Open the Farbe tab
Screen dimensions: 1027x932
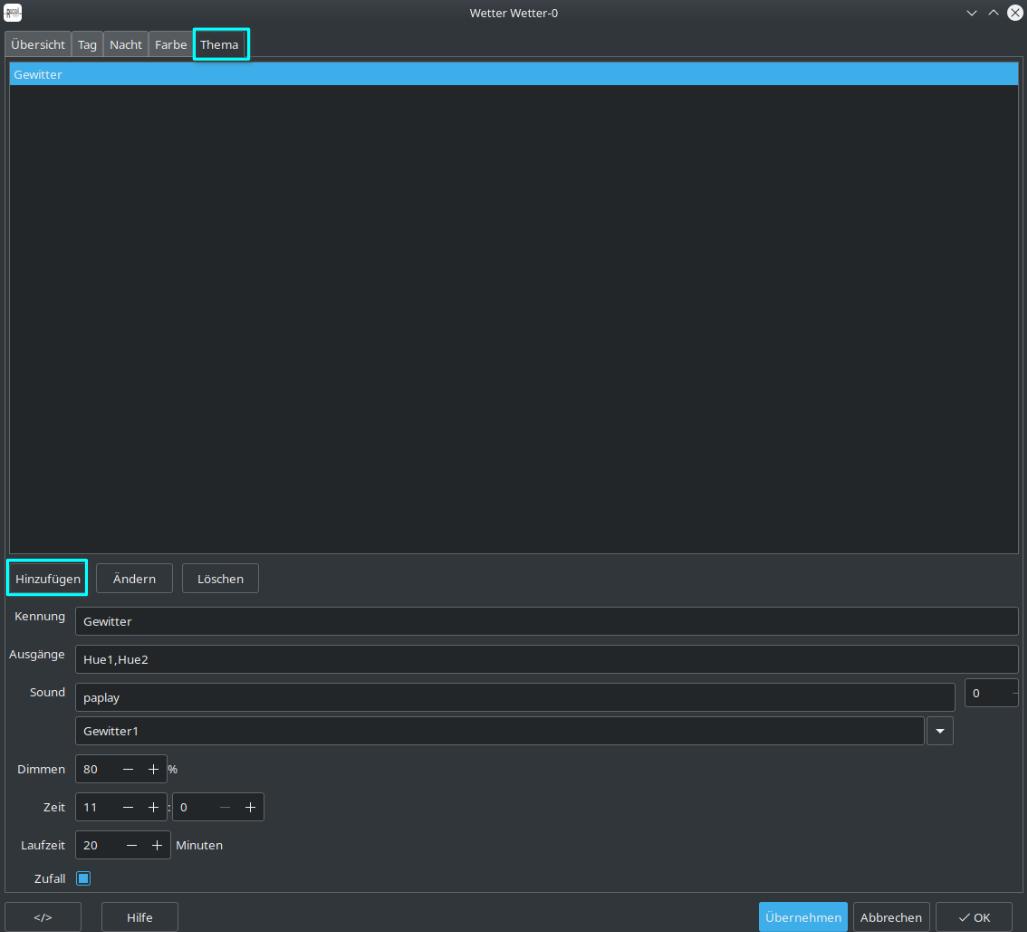[x=170, y=45]
